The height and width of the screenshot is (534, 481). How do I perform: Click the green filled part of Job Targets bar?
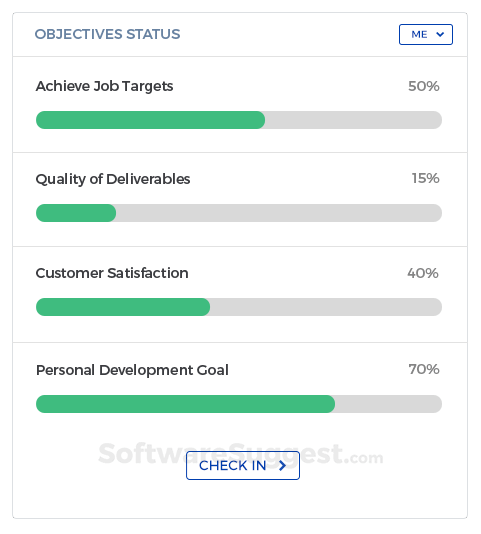[x=150, y=120]
